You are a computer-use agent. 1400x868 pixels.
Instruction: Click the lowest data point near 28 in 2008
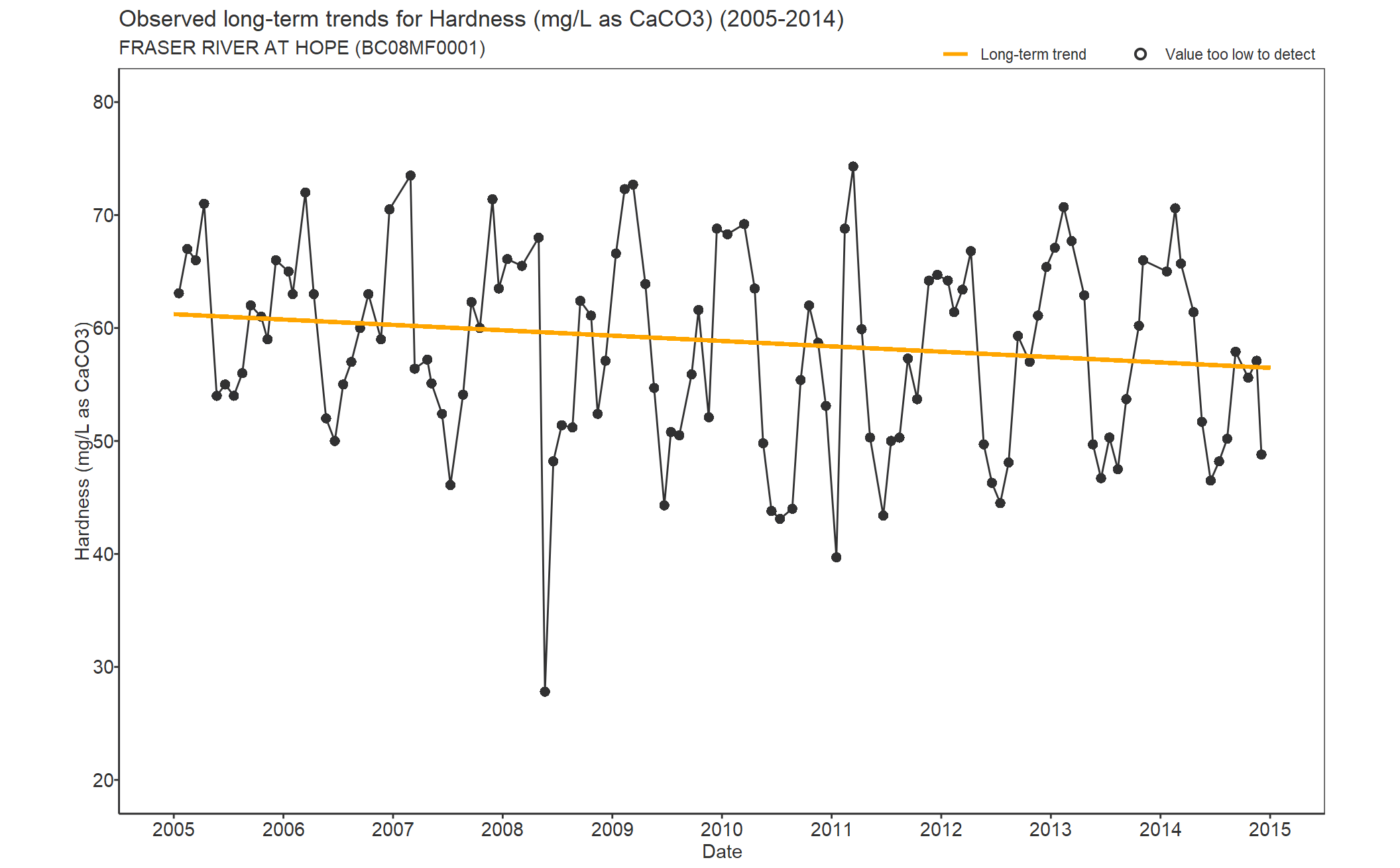click(x=545, y=692)
